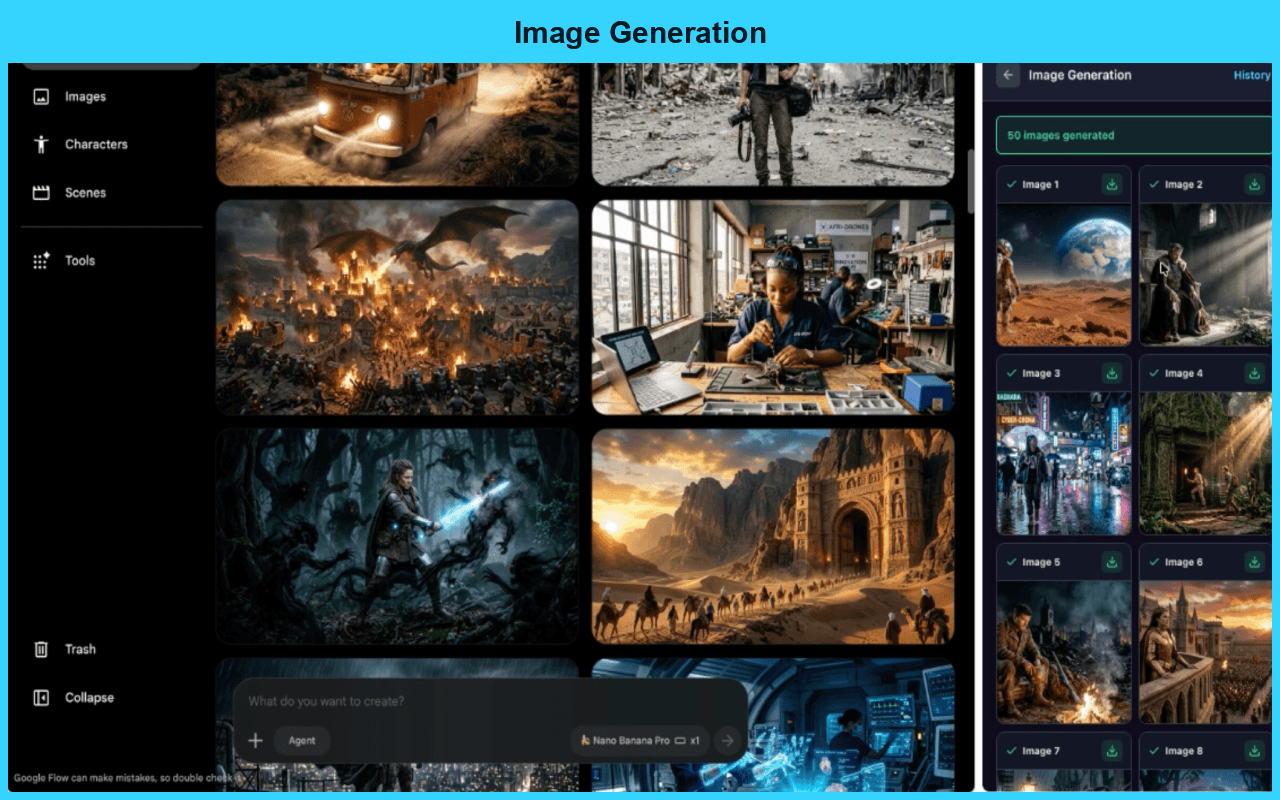Click the plus add-attachment icon

pyautogui.click(x=255, y=741)
